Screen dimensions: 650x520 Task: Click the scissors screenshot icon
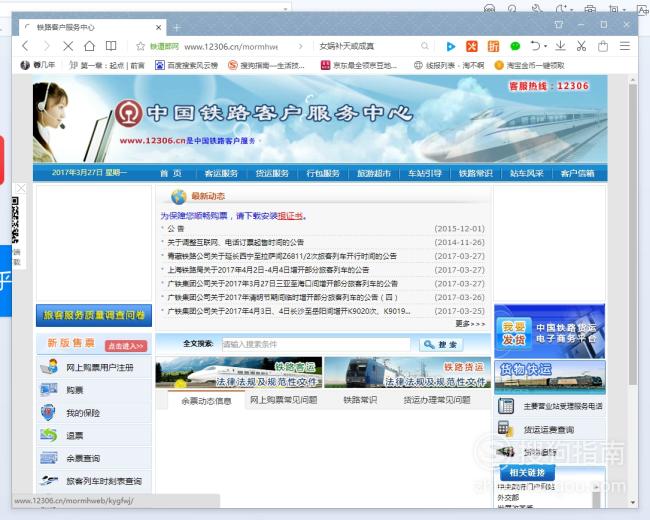click(581, 46)
